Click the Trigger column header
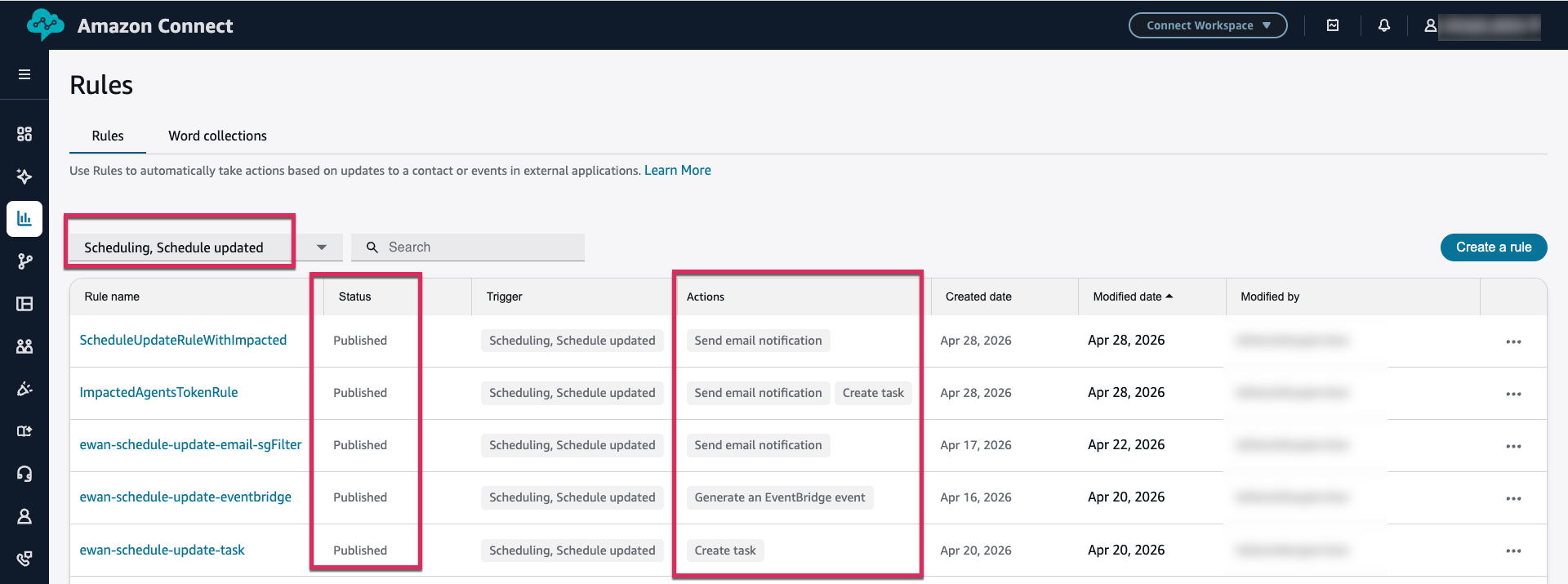 pyautogui.click(x=504, y=296)
